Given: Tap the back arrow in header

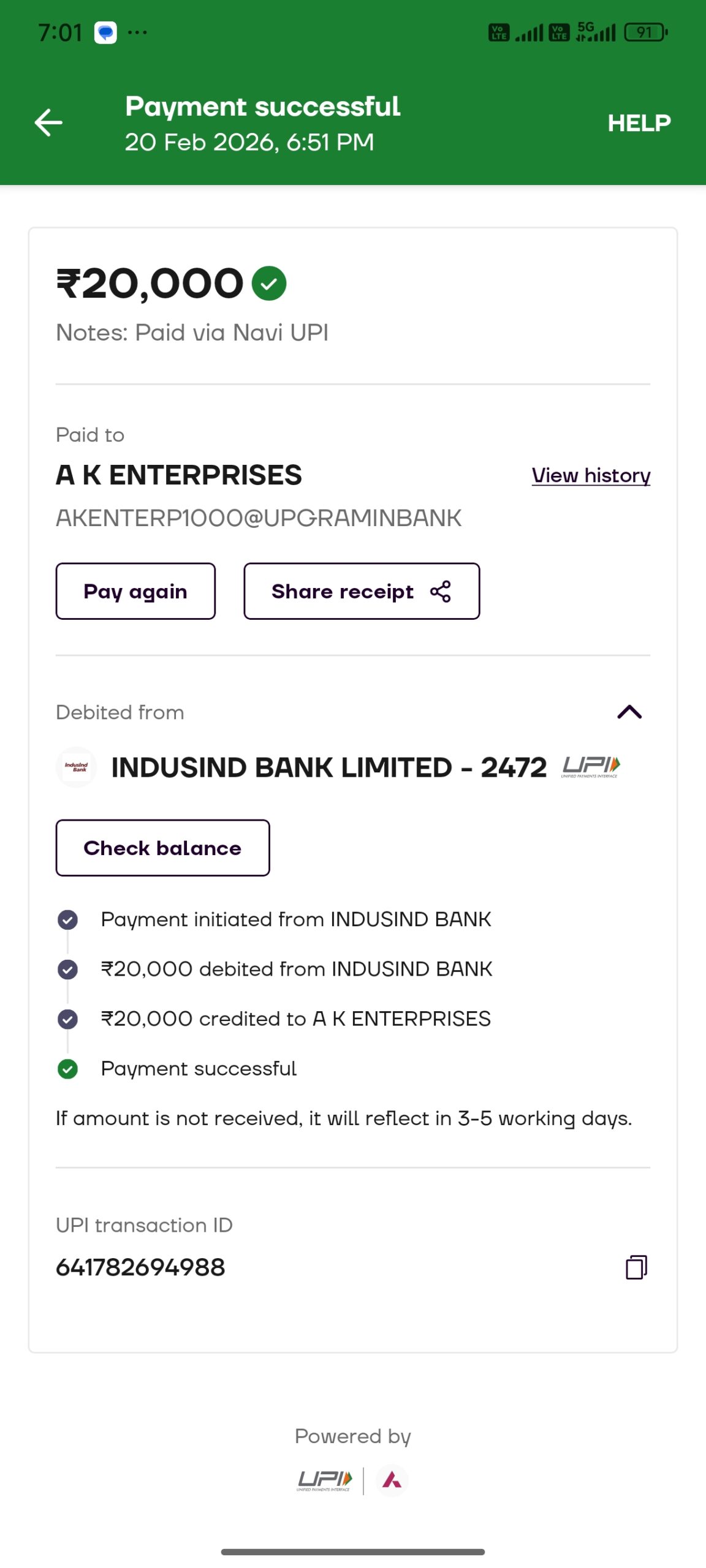Looking at the screenshot, I should pos(48,123).
